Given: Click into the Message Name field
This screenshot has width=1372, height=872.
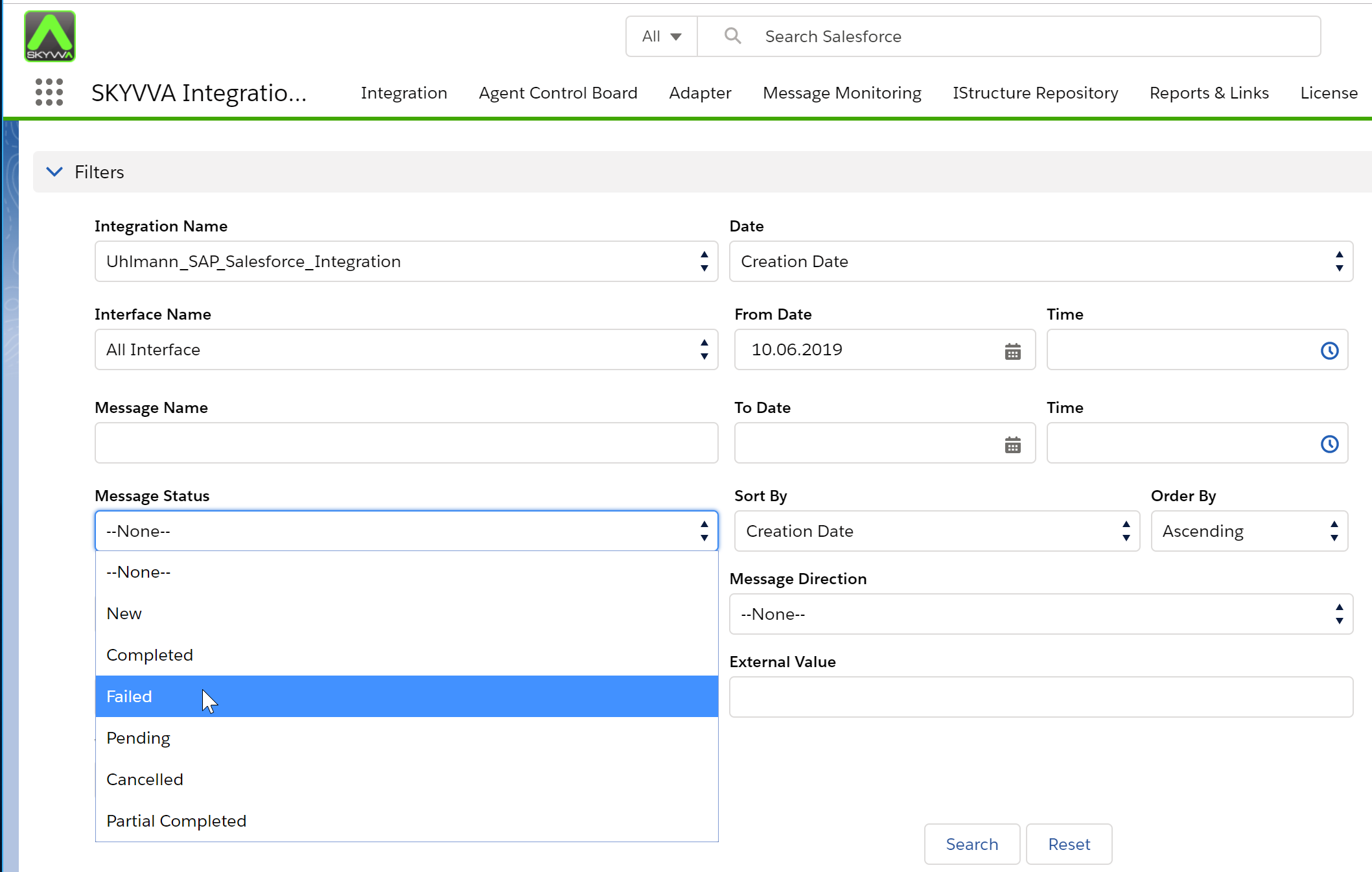Looking at the screenshot, I should [x=406, y=443].
